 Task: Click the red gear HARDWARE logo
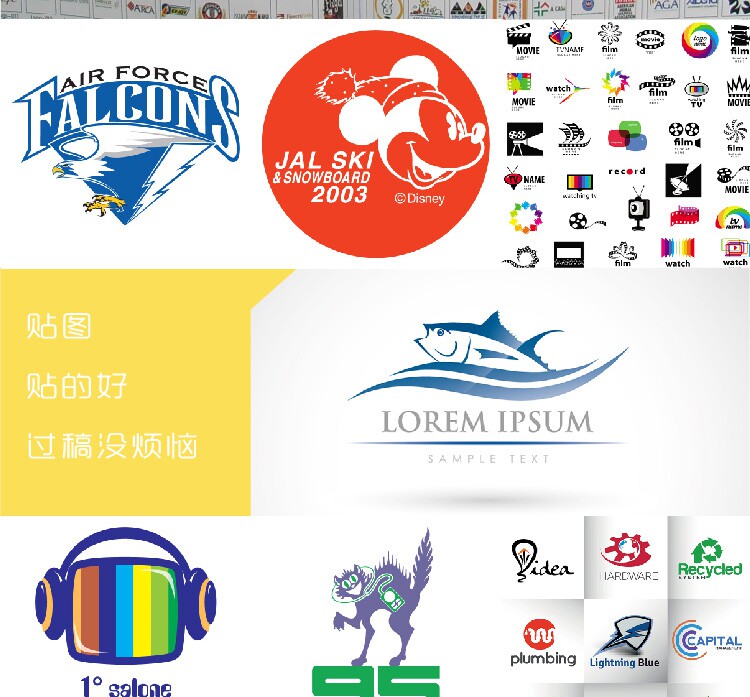(x=628, y=557)
